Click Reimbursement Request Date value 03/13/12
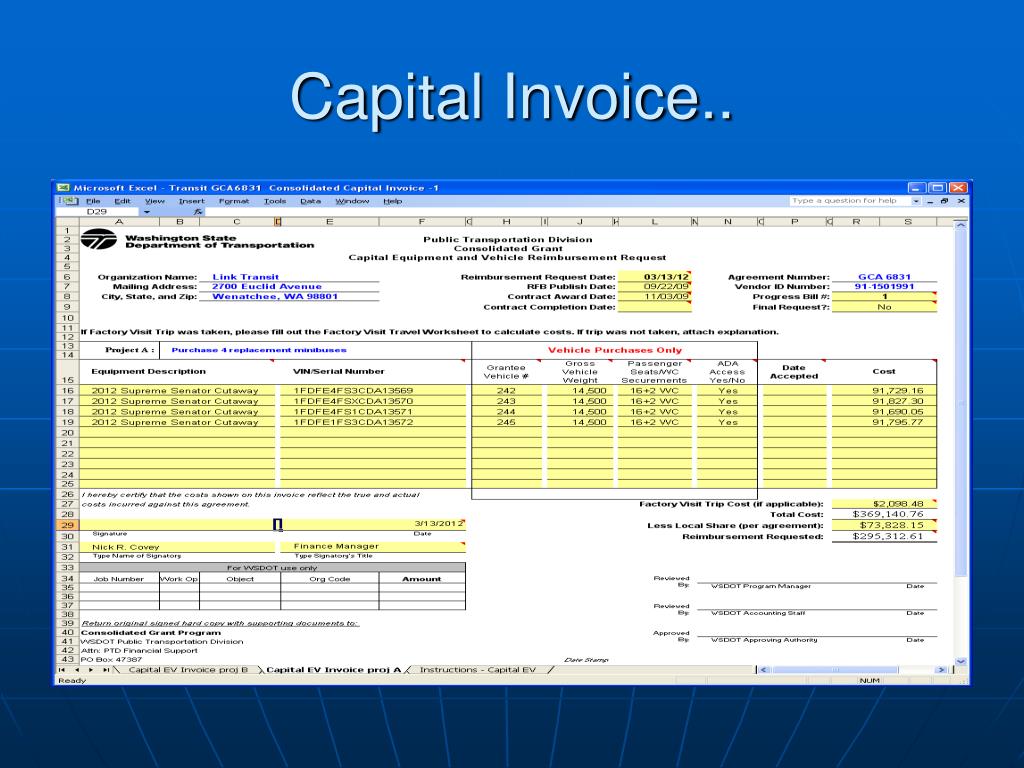 click(654, 277)
